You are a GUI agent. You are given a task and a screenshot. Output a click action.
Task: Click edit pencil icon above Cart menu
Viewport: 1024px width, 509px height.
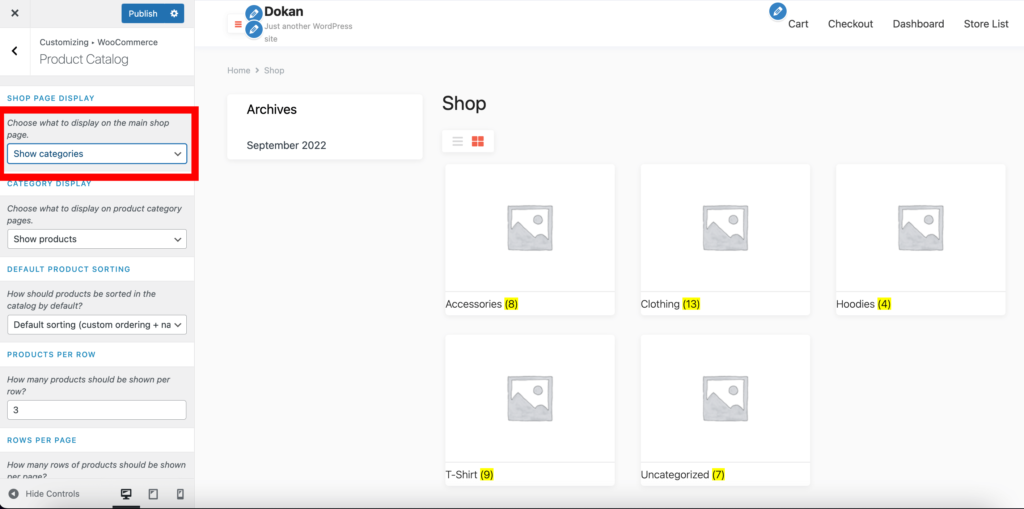click(777, 11)
